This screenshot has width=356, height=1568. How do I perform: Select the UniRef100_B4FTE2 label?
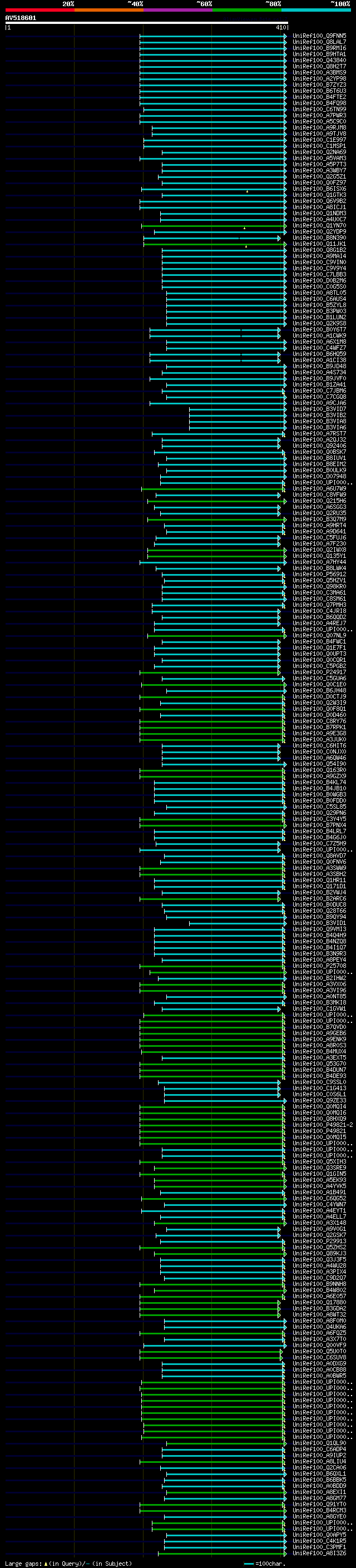pyautogui.click(x=319, y=97)
